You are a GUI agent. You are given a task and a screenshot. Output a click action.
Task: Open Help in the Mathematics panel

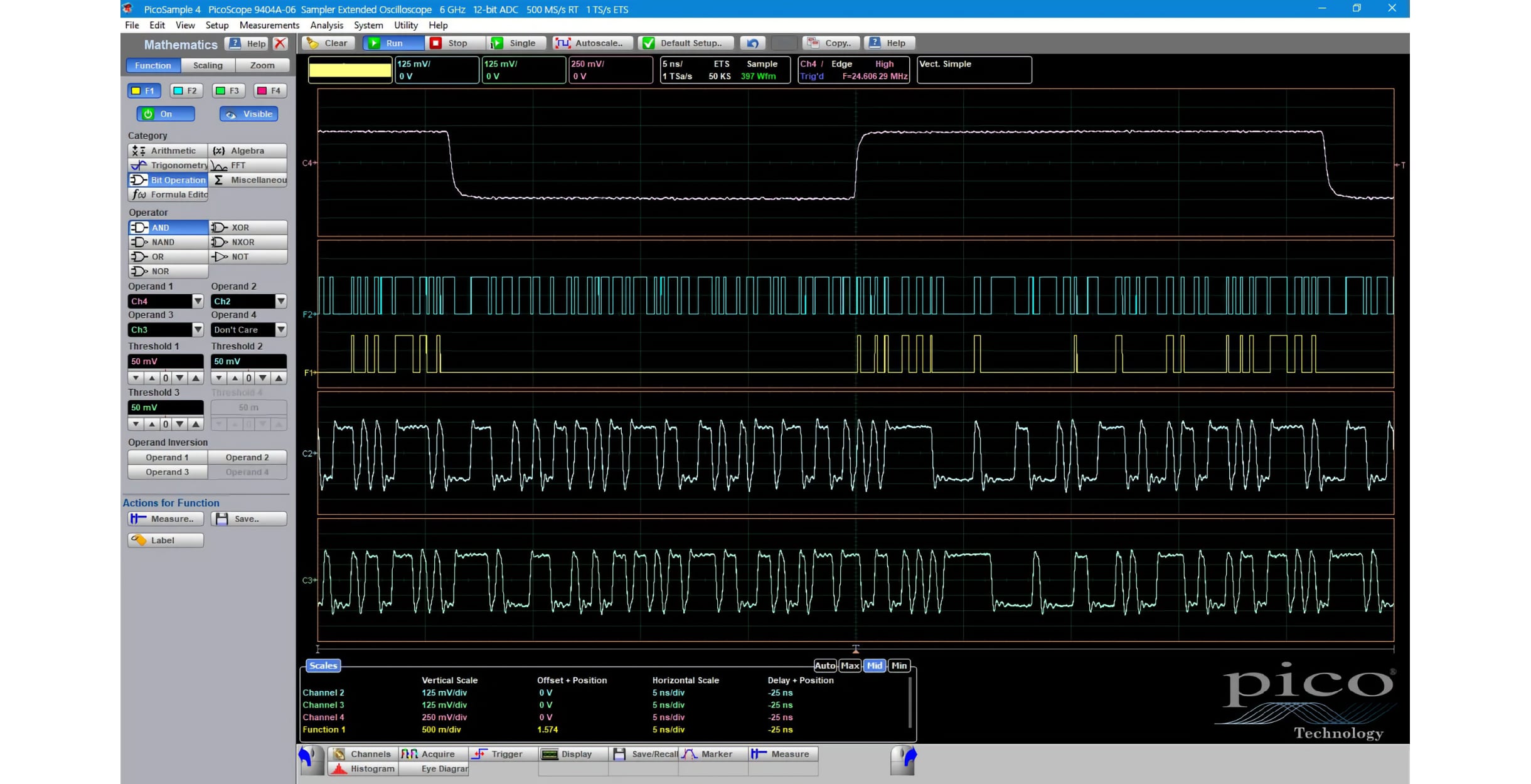coord(248,44)
